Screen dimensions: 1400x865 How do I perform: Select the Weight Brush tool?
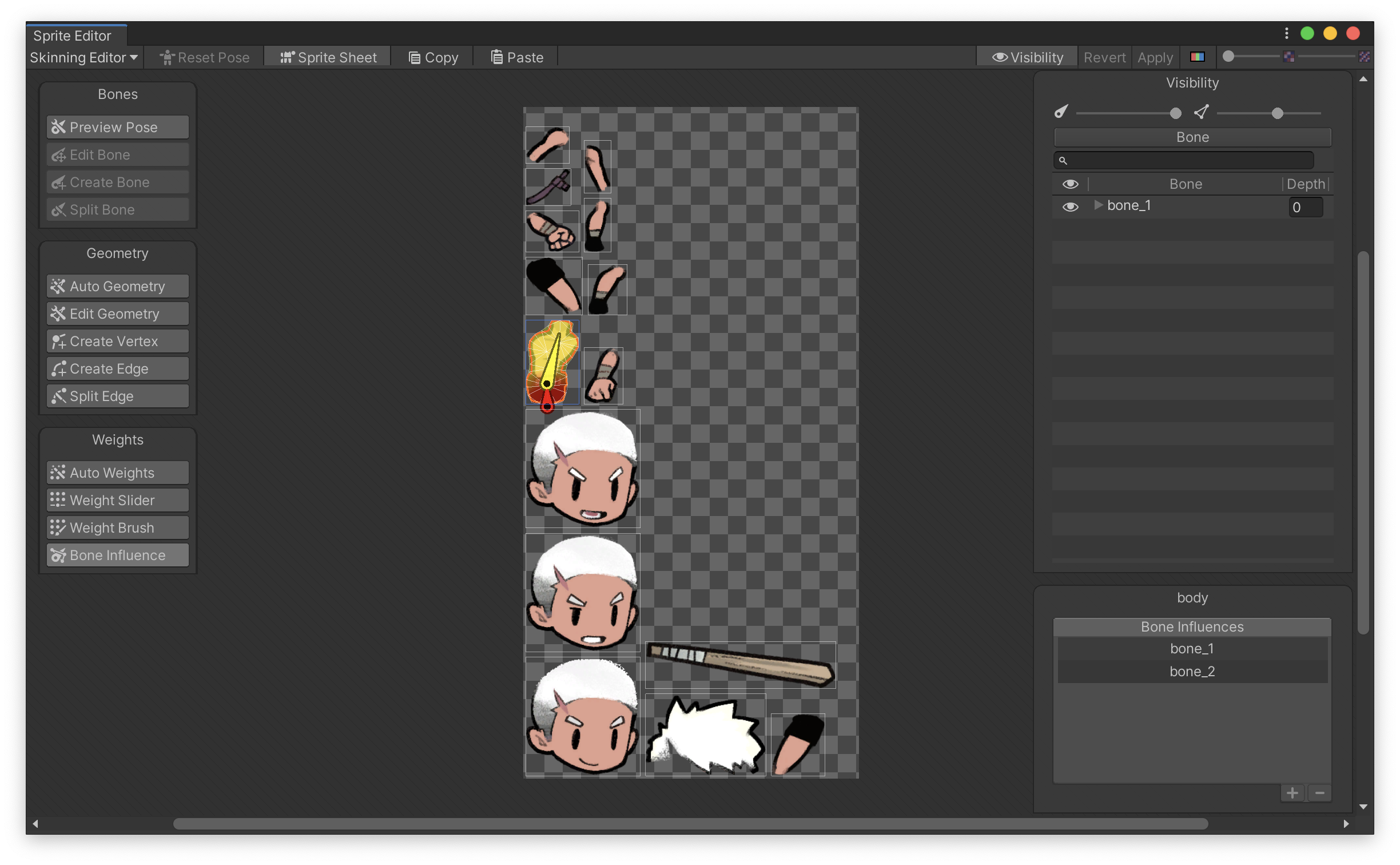tap(117, 527)
